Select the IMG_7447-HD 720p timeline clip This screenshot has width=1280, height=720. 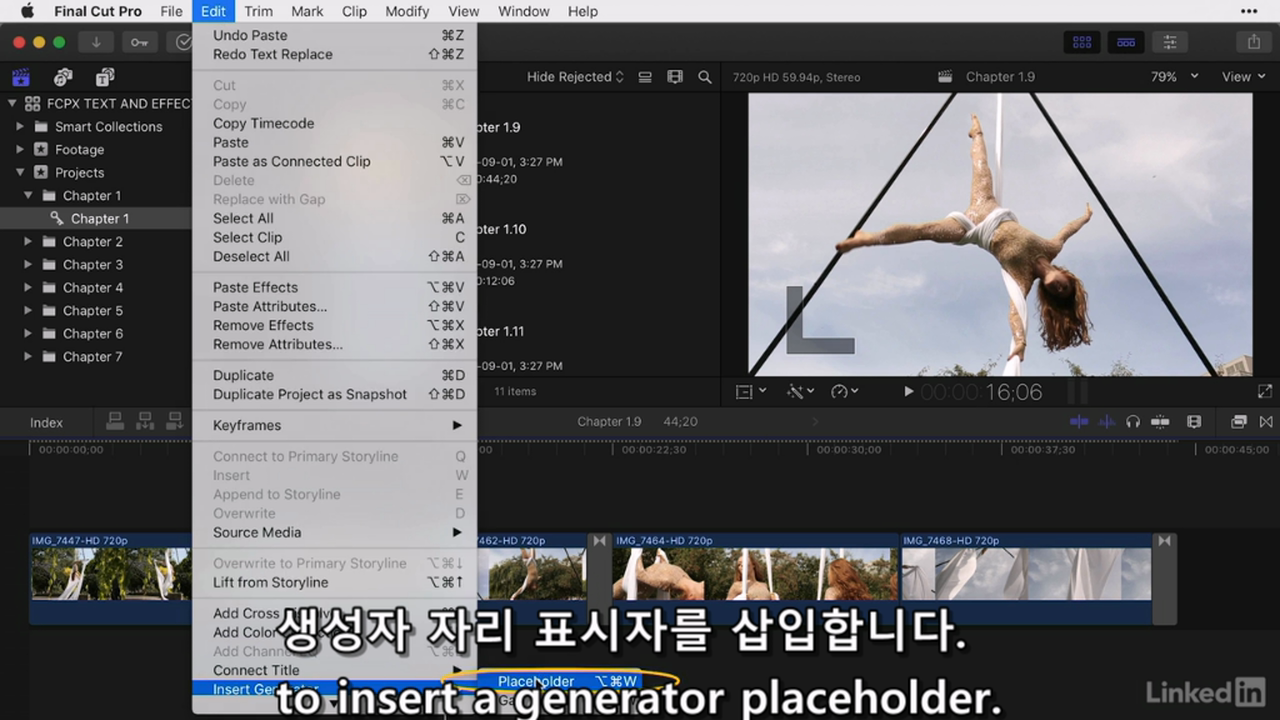pyautogui.click(x=110, y=579)
